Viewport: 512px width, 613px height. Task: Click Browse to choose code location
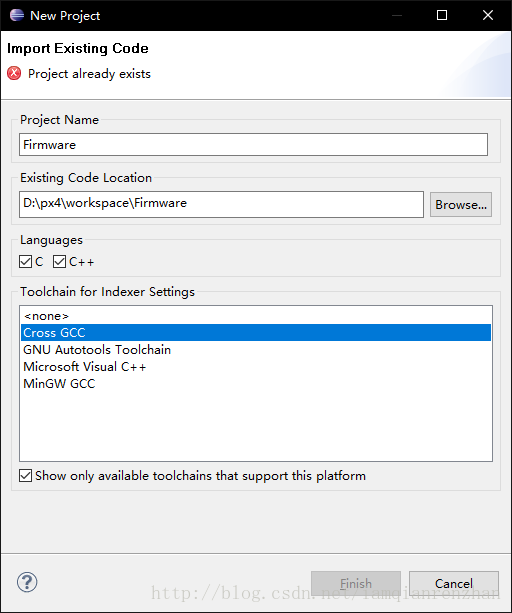[x=461, y=204]
